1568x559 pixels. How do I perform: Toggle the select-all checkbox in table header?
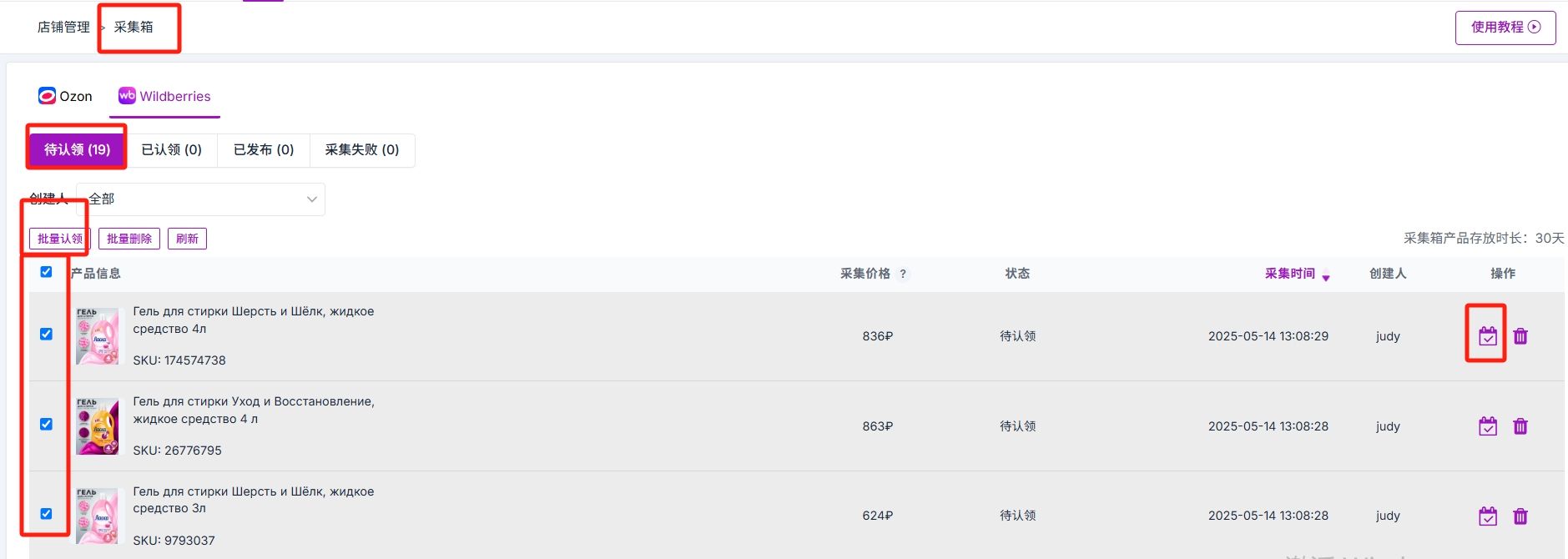(x=46, y=272)
